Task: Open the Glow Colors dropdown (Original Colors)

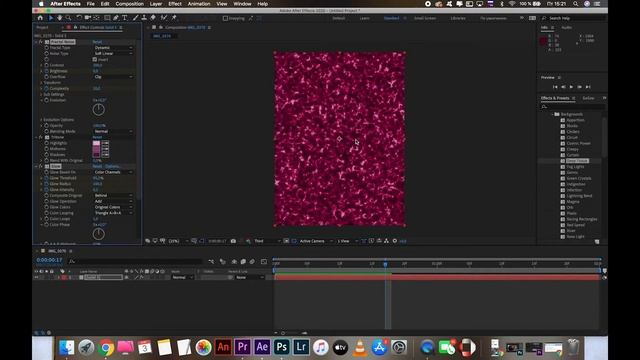Action: point(113,207)
